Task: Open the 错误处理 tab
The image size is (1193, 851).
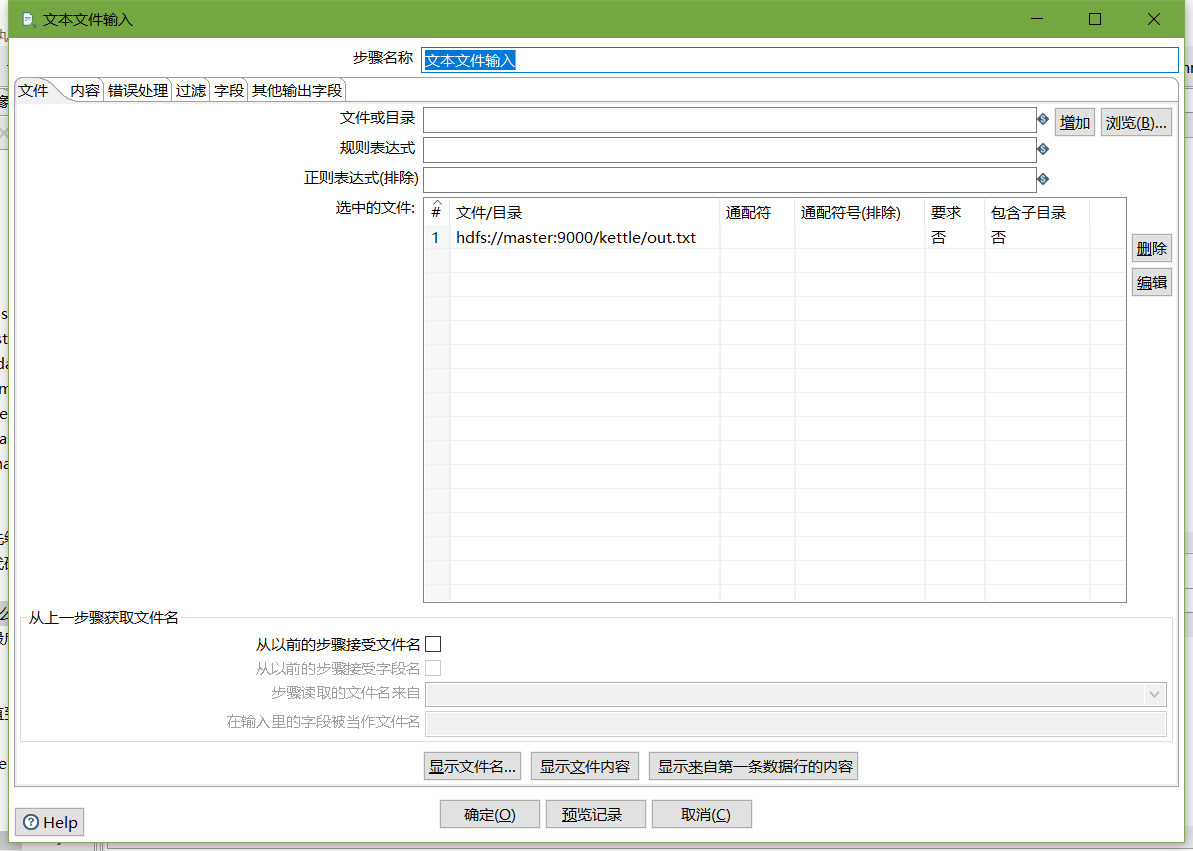Action: (x=138, y=91)
